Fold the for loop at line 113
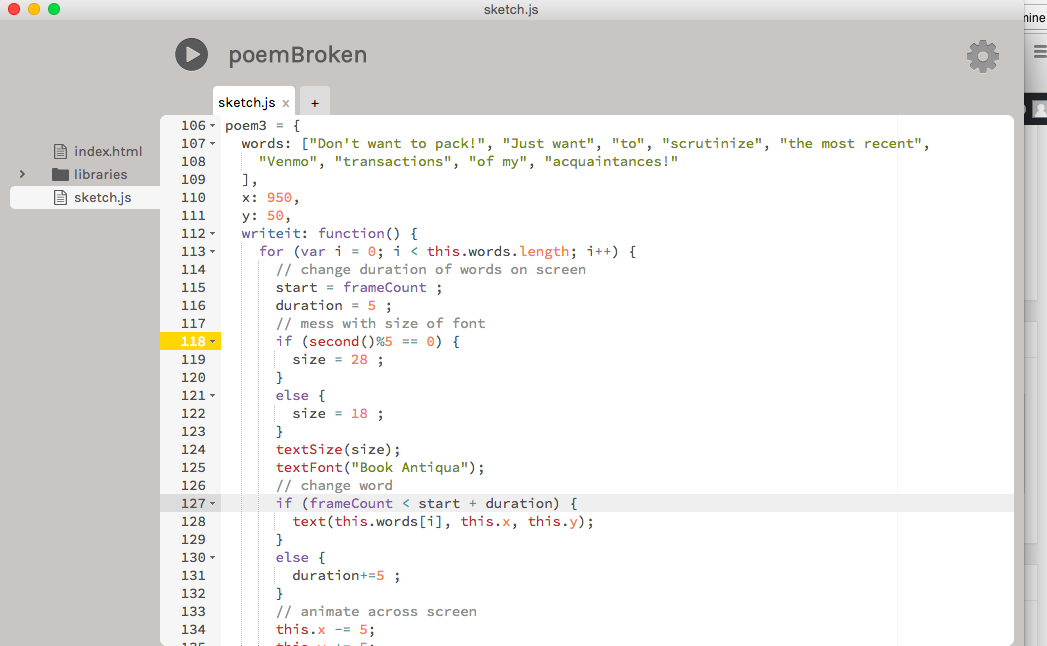The width and height of the screenshot is (1047, 646). click(x=213, y=252)
